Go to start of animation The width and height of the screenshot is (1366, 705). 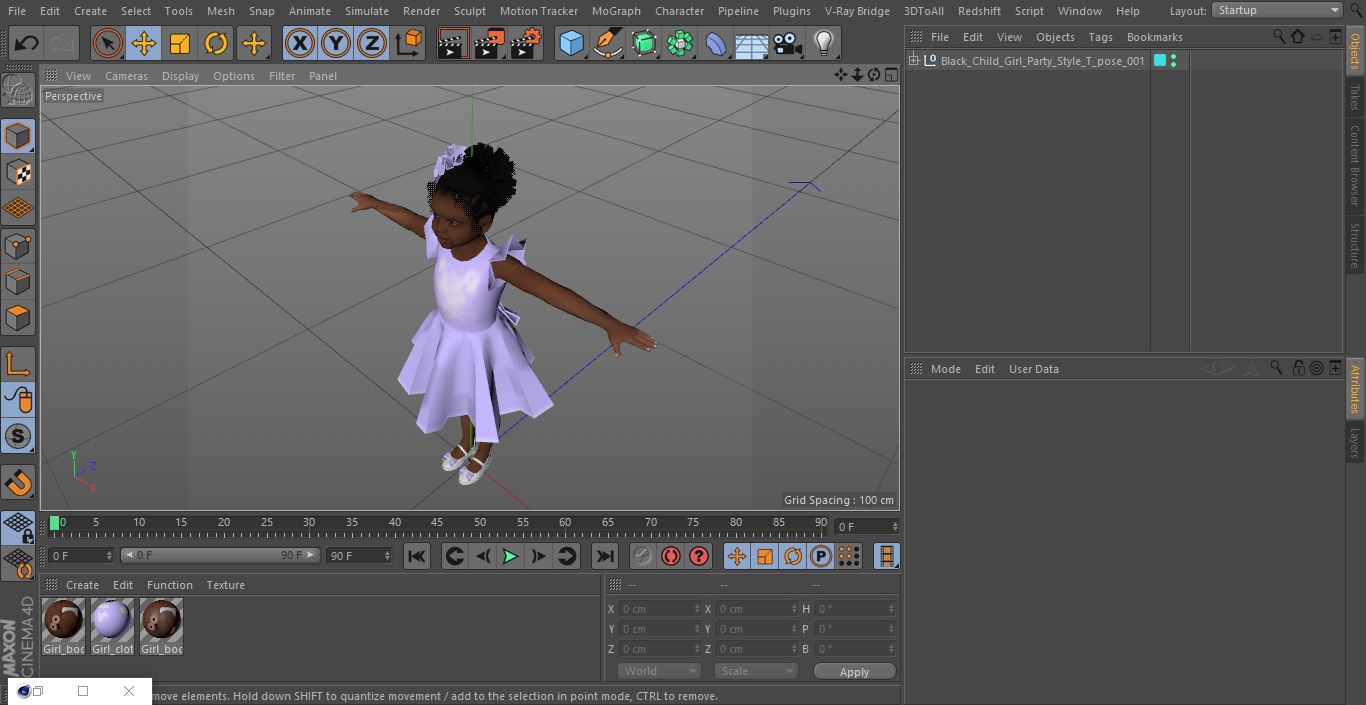(417, 556)
